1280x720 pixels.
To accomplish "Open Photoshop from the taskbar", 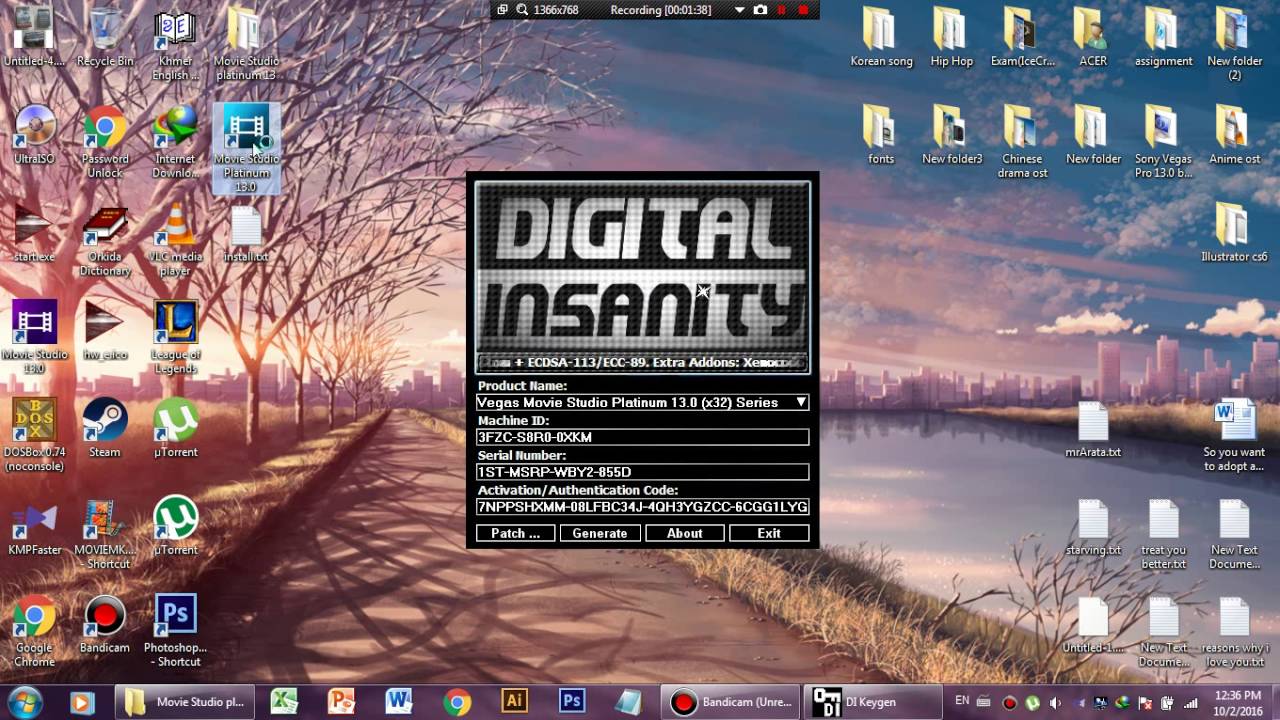I will pyautogui.click(x=572, y=702).
